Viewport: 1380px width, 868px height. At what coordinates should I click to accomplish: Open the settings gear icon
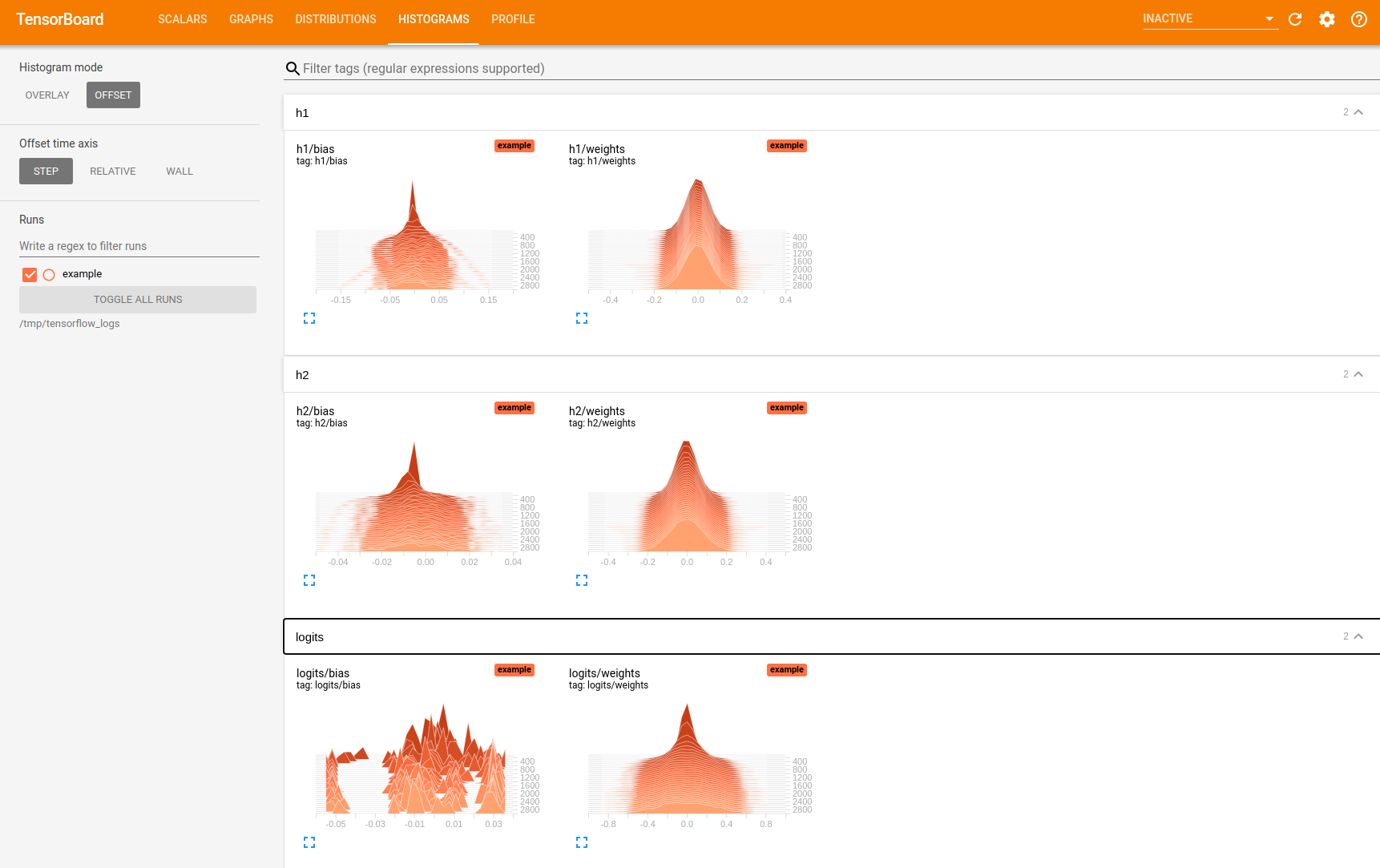click(1327, 19)
